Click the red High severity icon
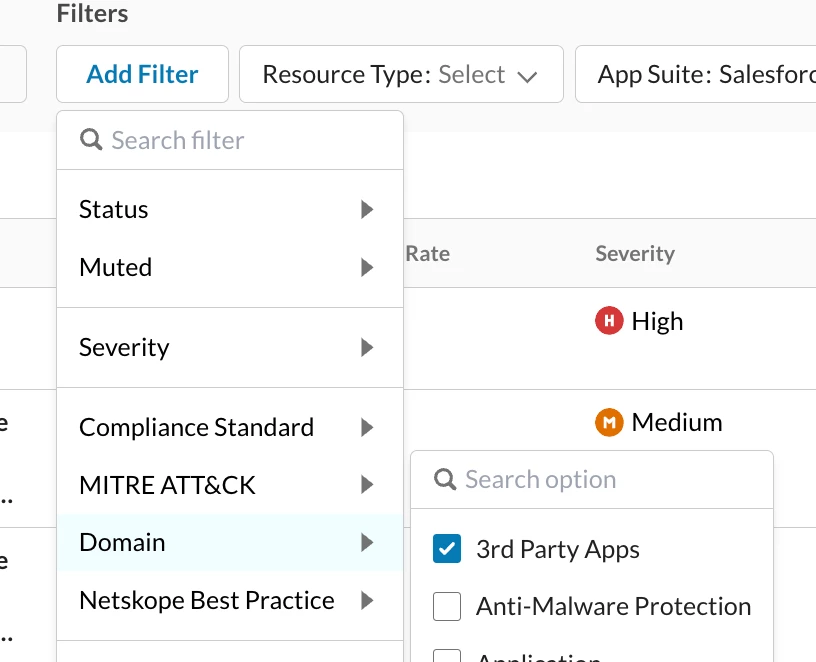 coord(609,321)
